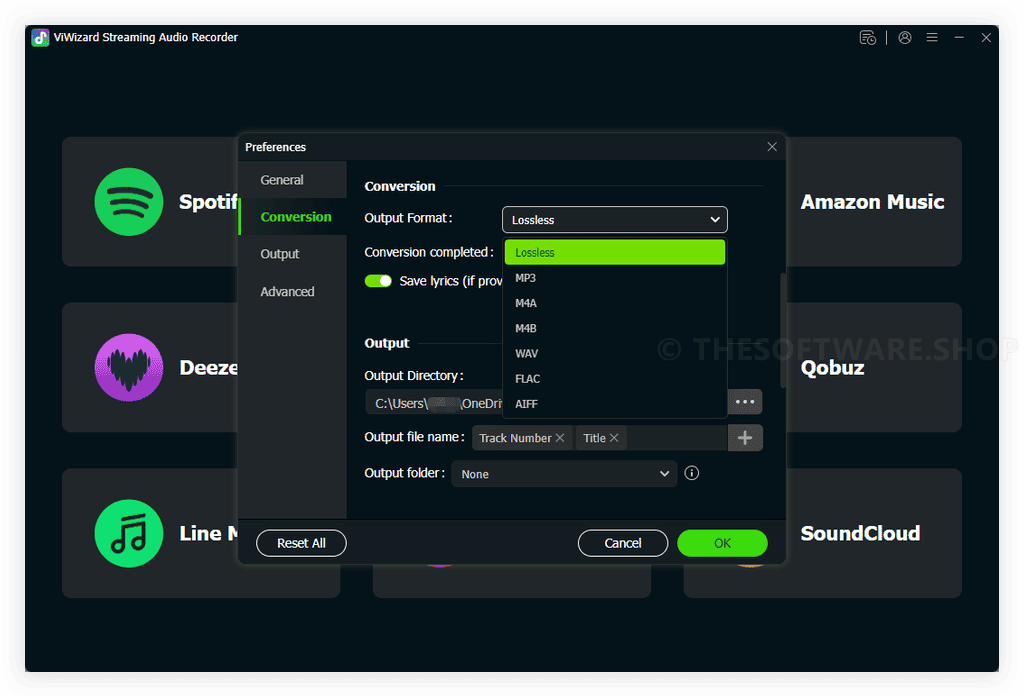This screenshot has height=697, width=1024.
Task: Open the SoundCloud card
Action: click(874, 533)
